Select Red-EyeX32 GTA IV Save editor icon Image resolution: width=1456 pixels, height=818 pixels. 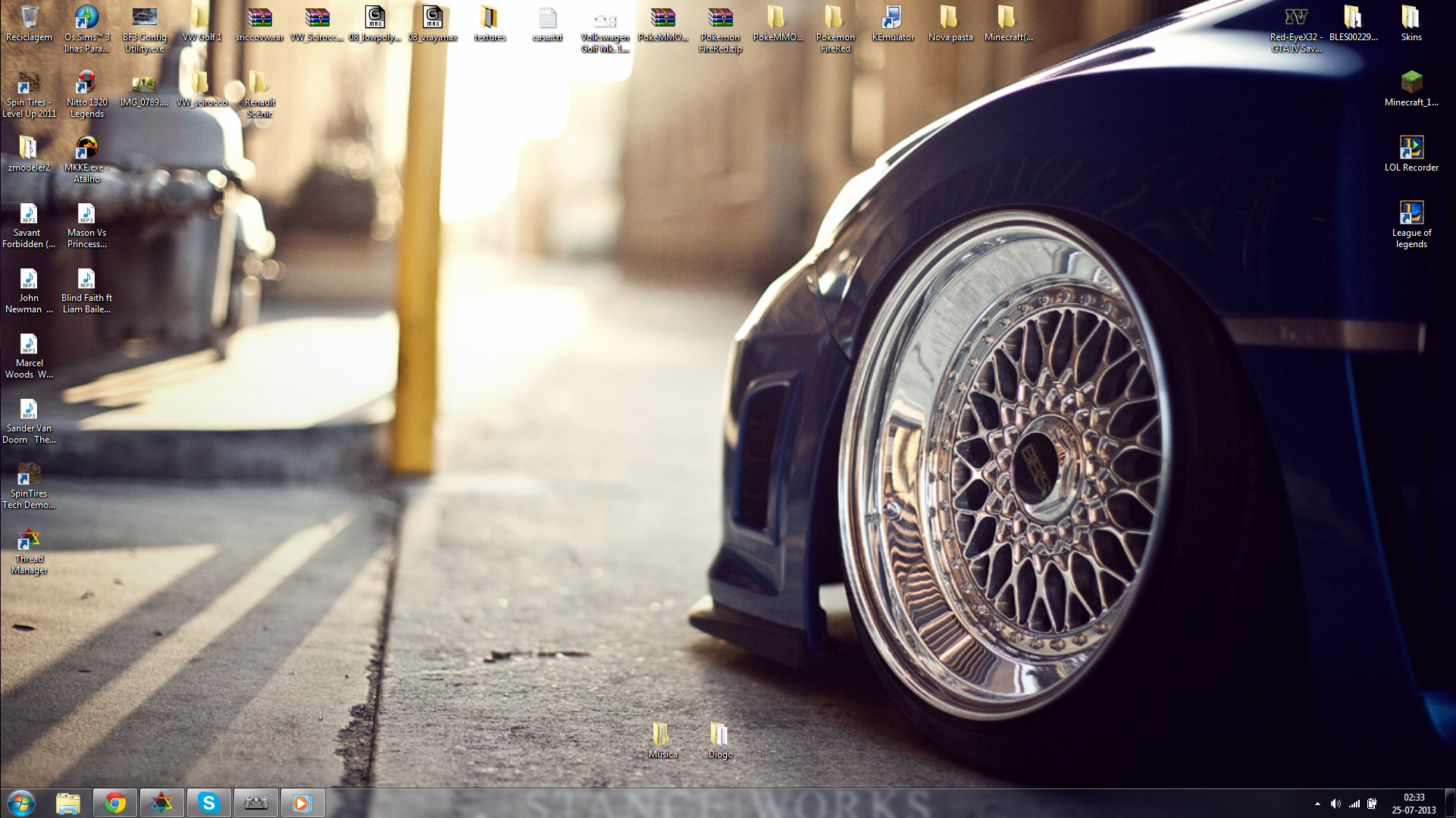(x=1296, y=29)
